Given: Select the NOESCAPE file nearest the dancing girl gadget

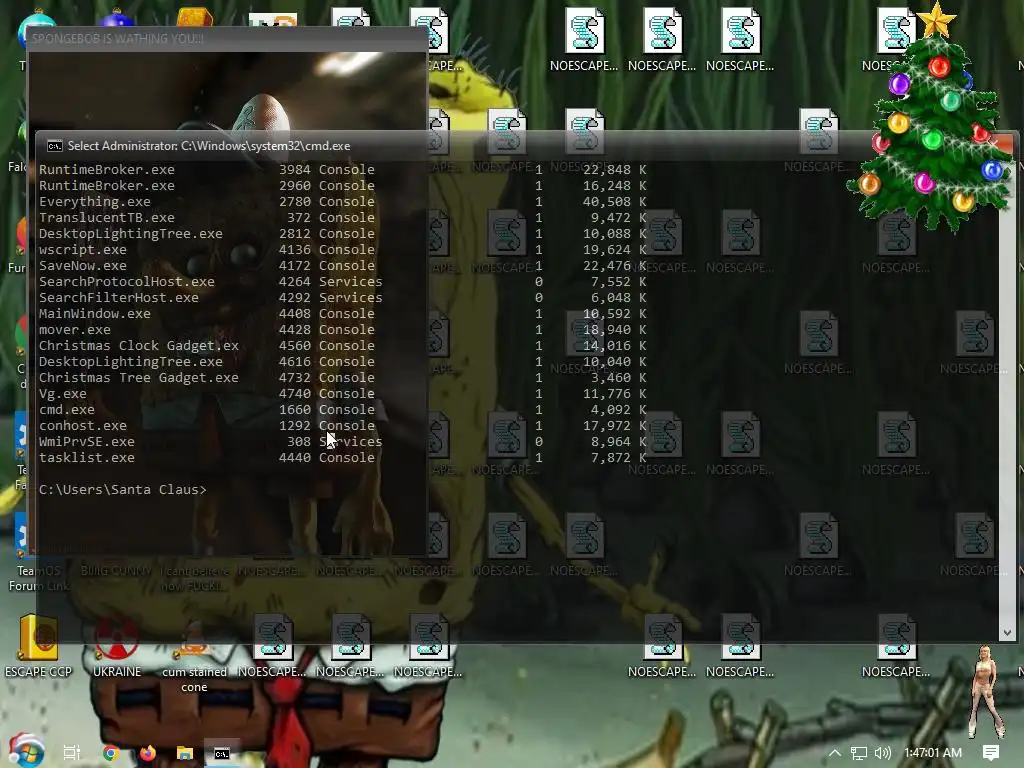Looking at the screenshot, I should tap(896, 647).
